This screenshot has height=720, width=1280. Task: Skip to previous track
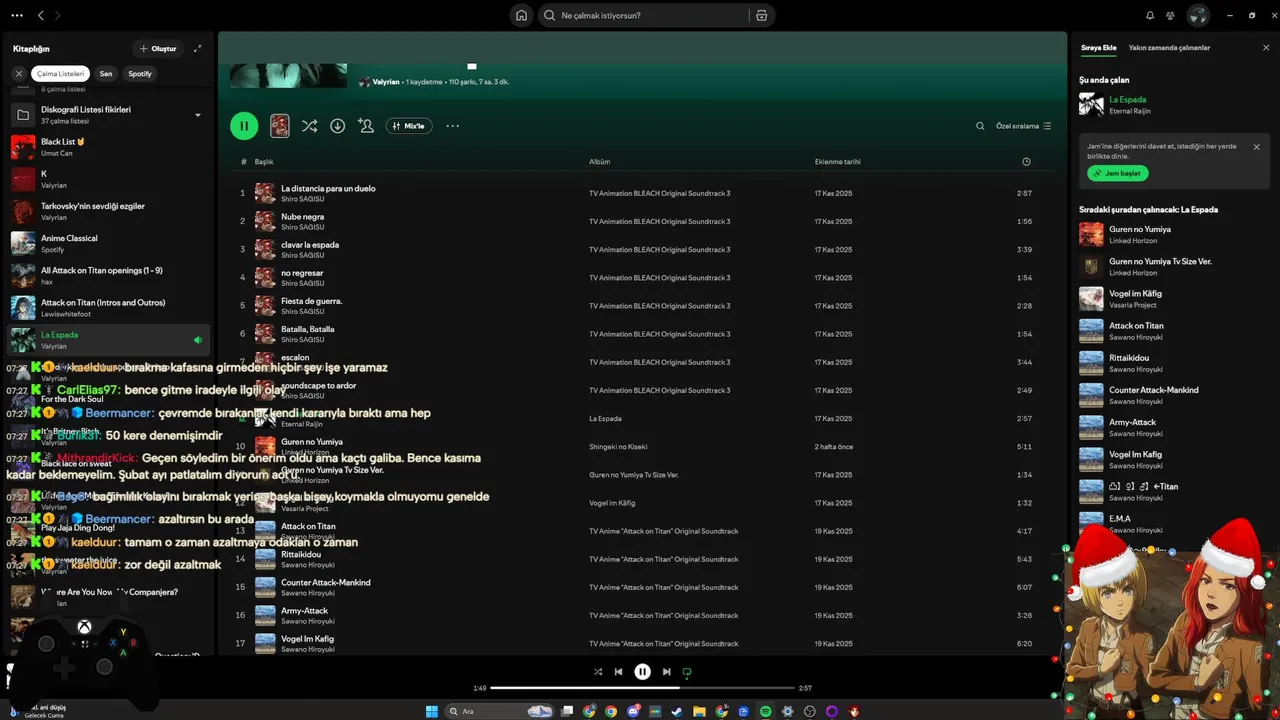point(618,672)
